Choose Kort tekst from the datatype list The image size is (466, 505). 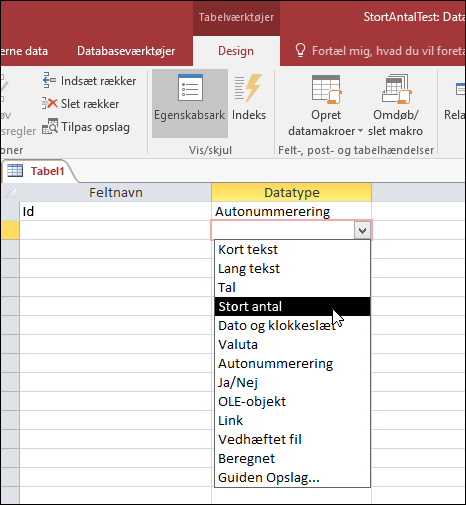(x=292, y=249)
